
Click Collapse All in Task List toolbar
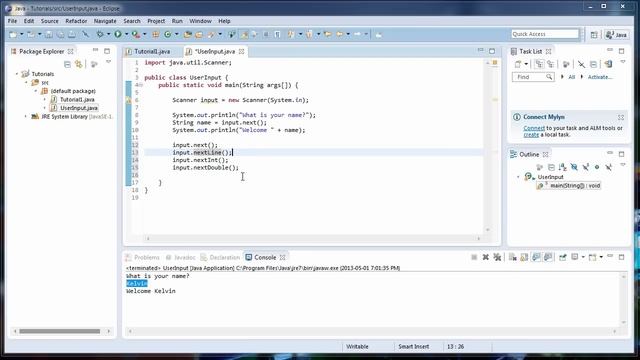[593, 64]
